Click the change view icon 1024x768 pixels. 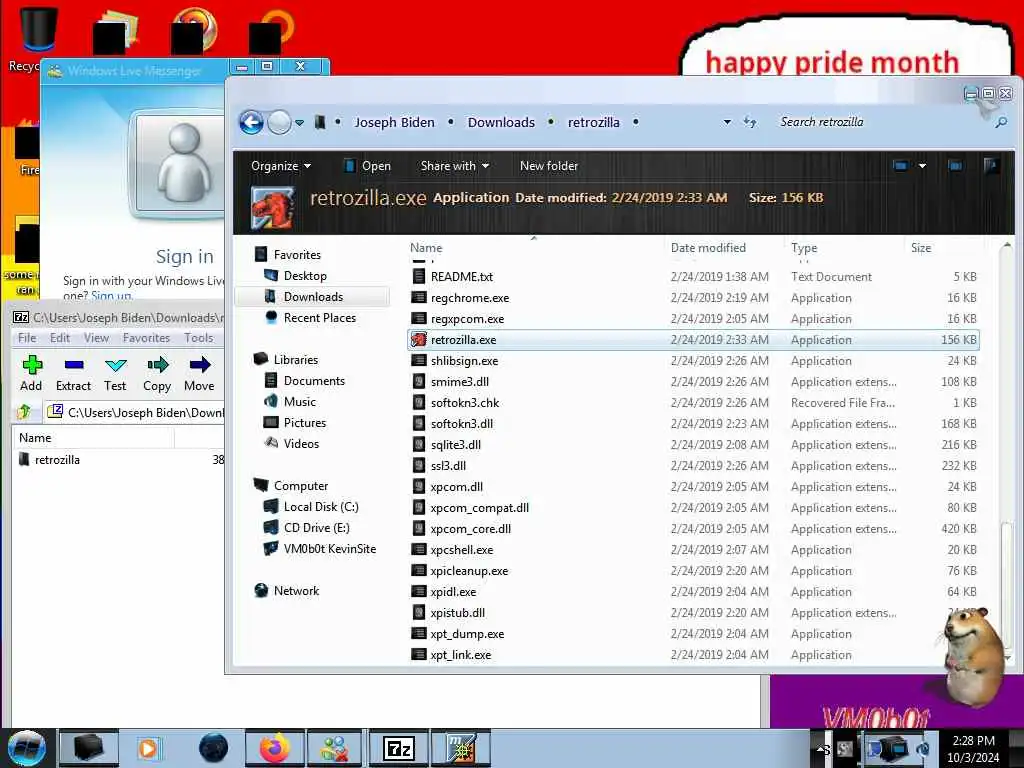[901, 166]
